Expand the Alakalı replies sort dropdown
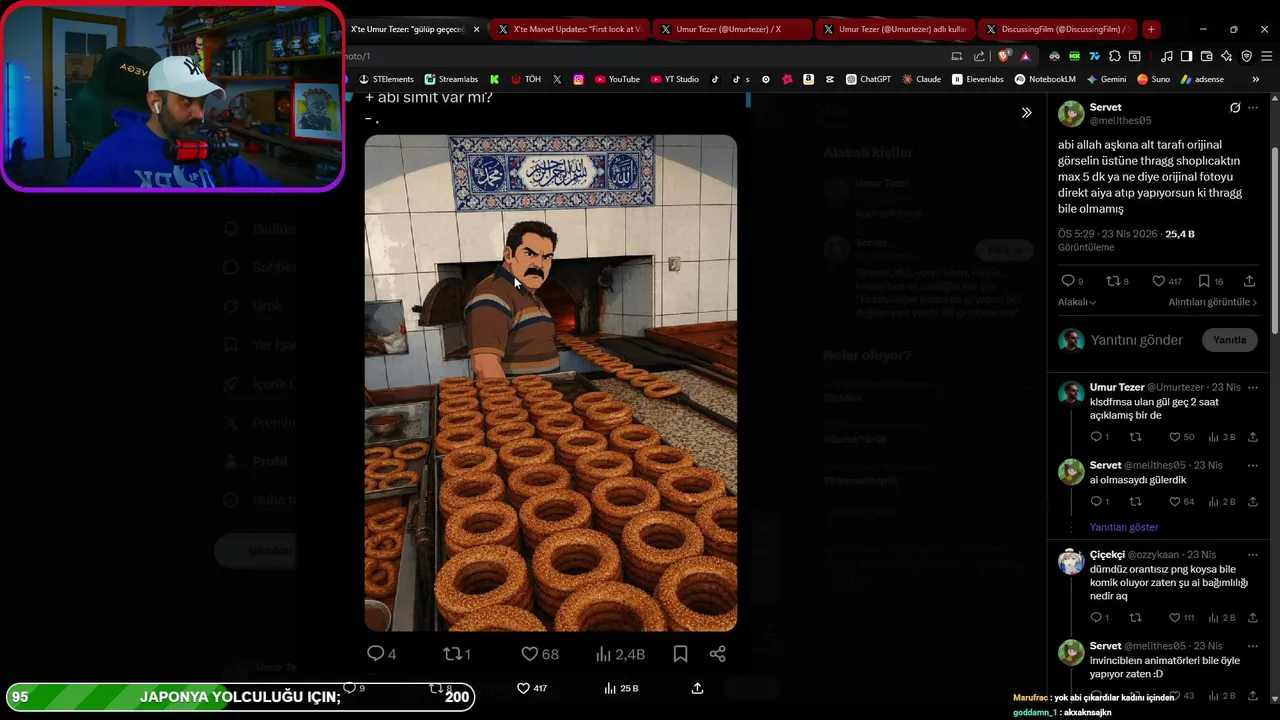1280x720 pixels. pos(1077,302)
